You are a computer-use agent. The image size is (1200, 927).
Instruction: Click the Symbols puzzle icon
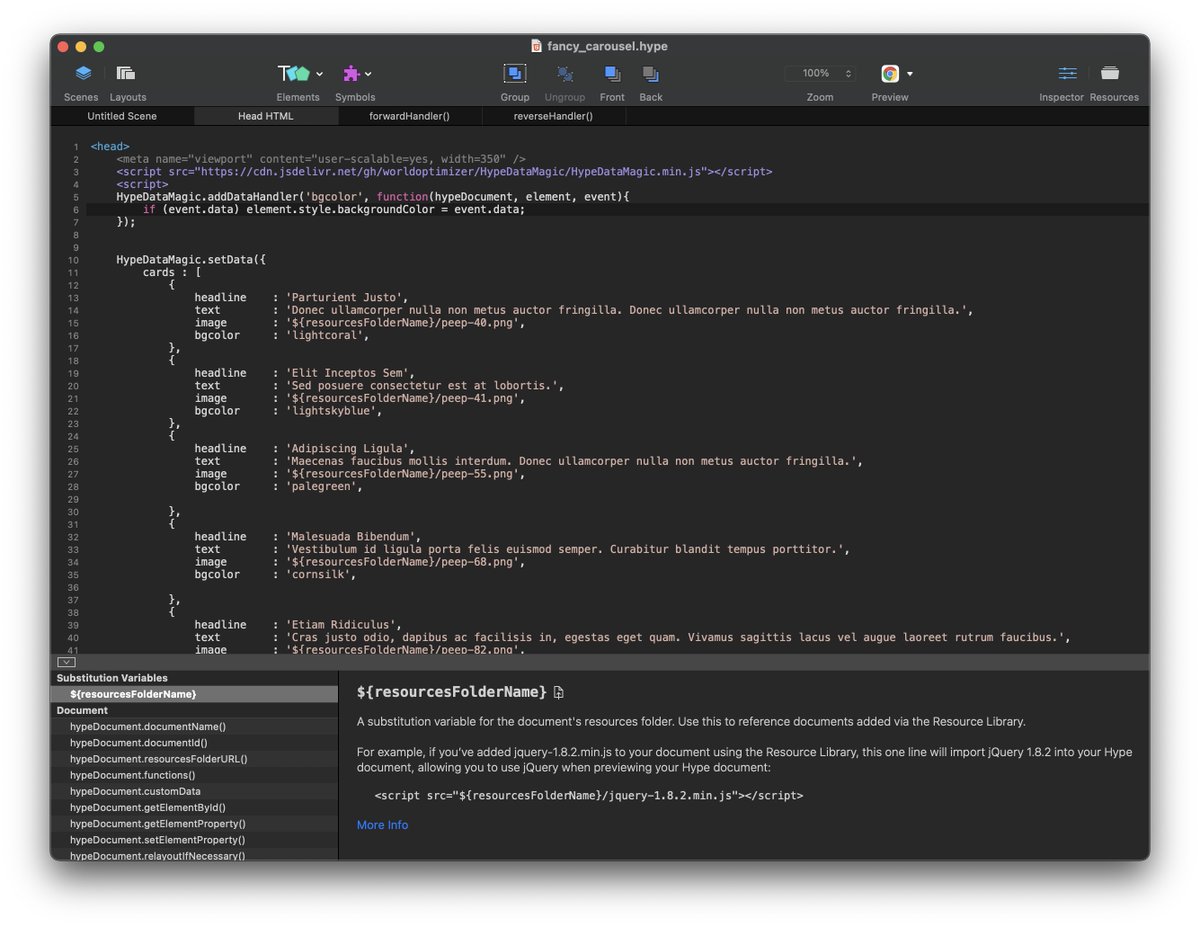click(351, 73)
